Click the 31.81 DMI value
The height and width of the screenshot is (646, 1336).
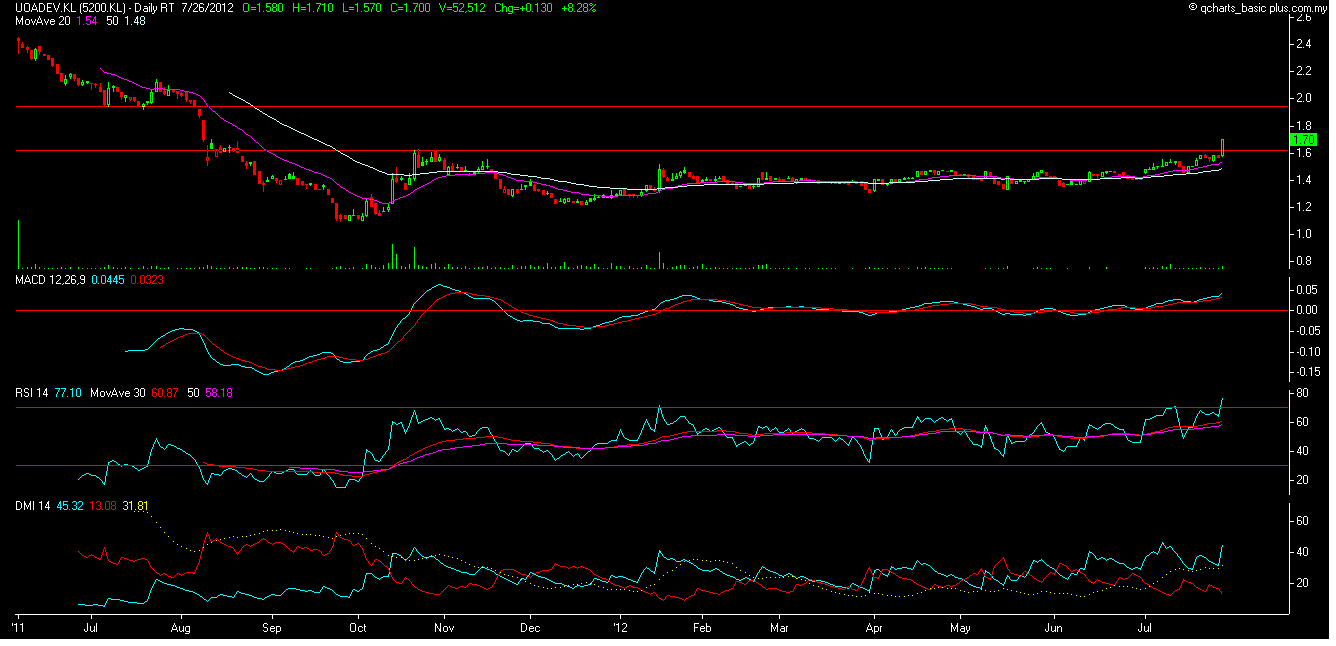click(x=135, y=506)
